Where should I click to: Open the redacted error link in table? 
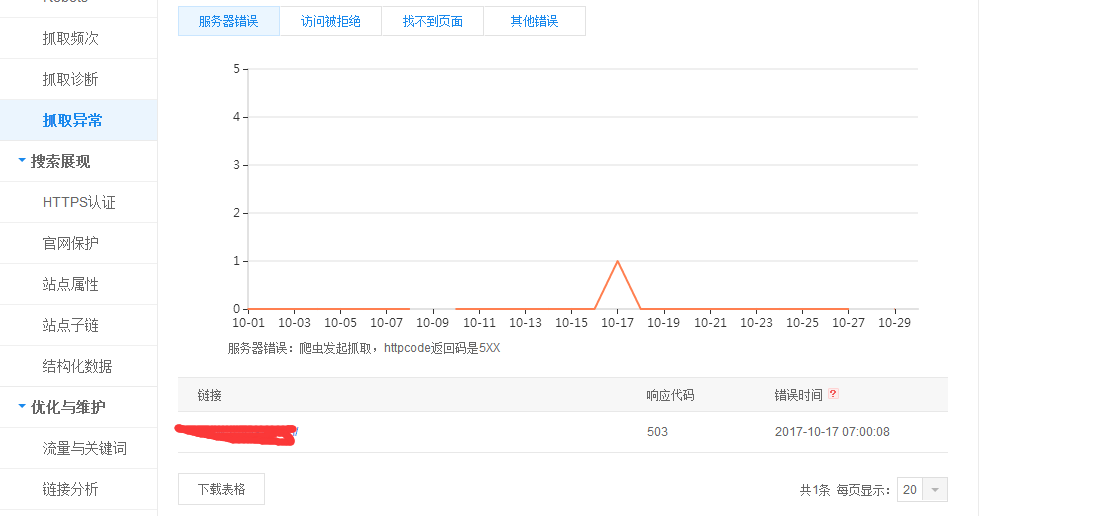tap(237, 433)
